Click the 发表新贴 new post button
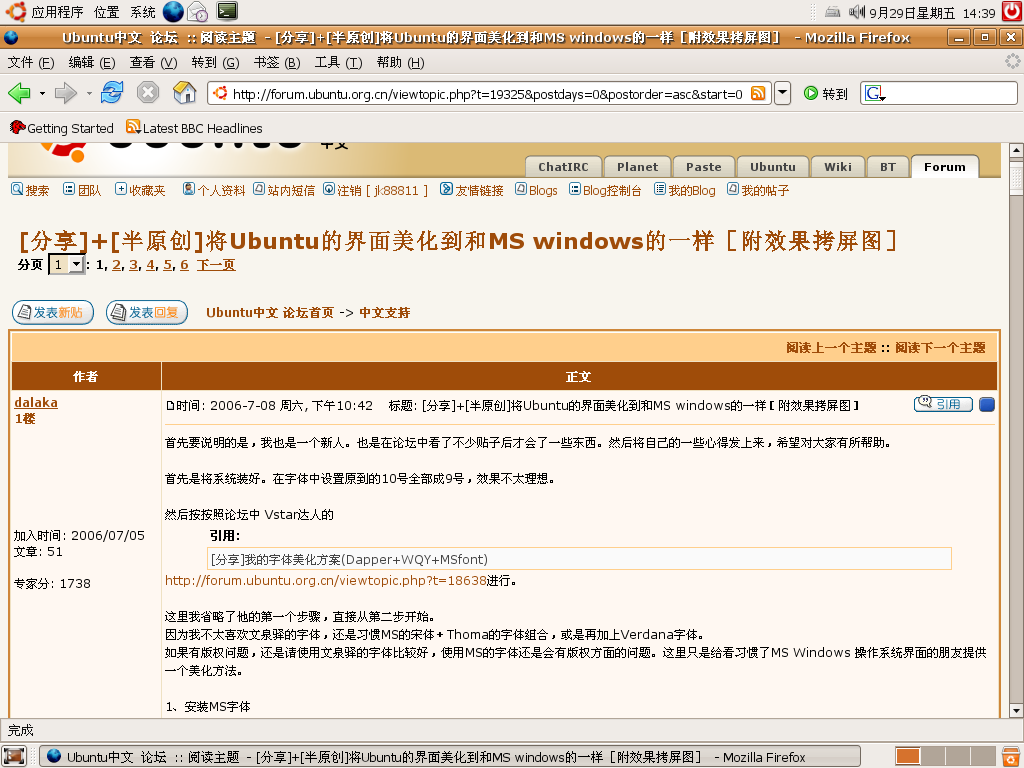This screenshot has width=1024, height=768. (53, 312)
